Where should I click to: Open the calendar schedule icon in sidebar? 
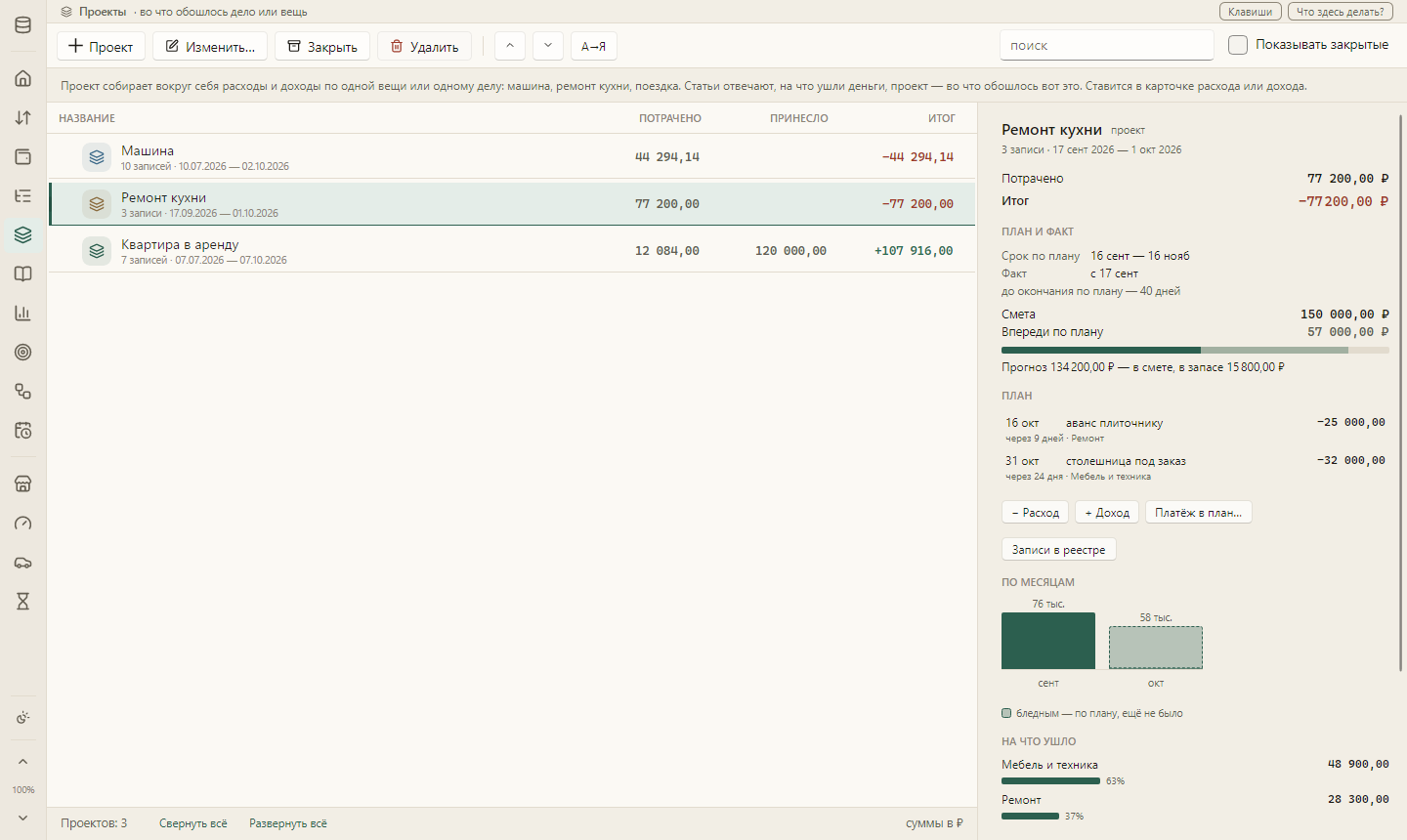click(x=23, y=430)
